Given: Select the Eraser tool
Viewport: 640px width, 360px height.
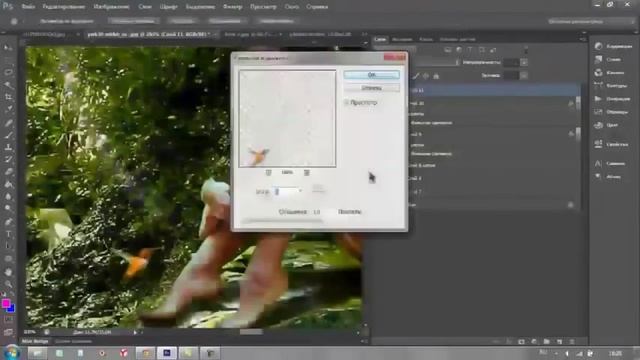Looking at the screenshot, I should (8, 172).
